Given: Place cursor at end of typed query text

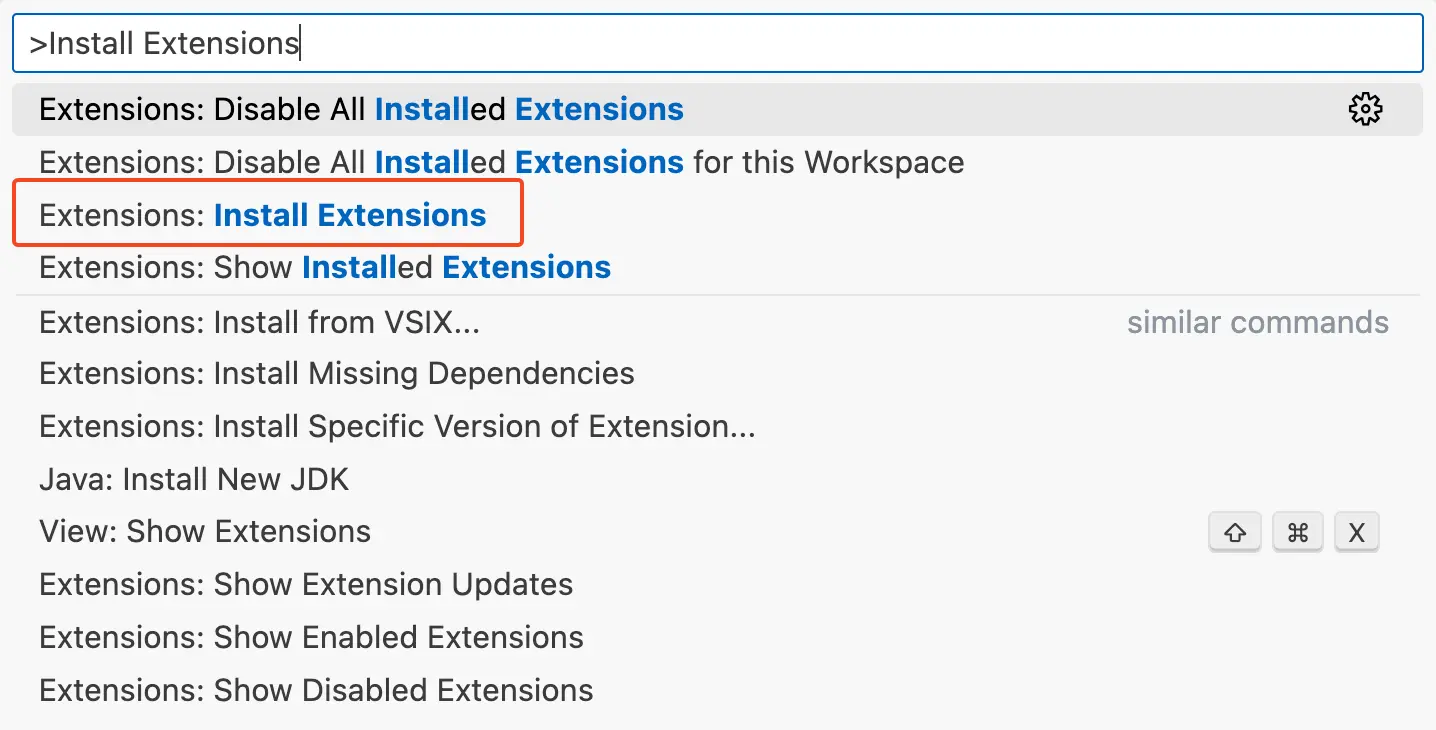Looking at the screenshot, I should 300,44.
